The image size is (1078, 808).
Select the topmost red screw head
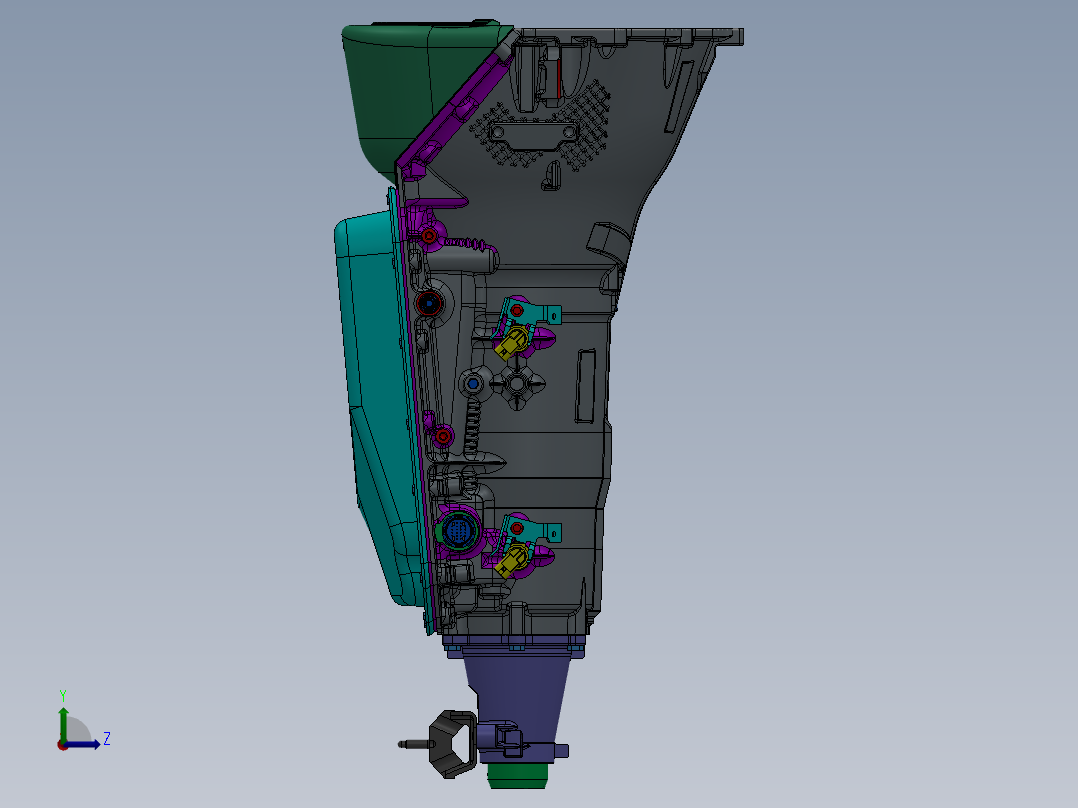pos(429,236)
